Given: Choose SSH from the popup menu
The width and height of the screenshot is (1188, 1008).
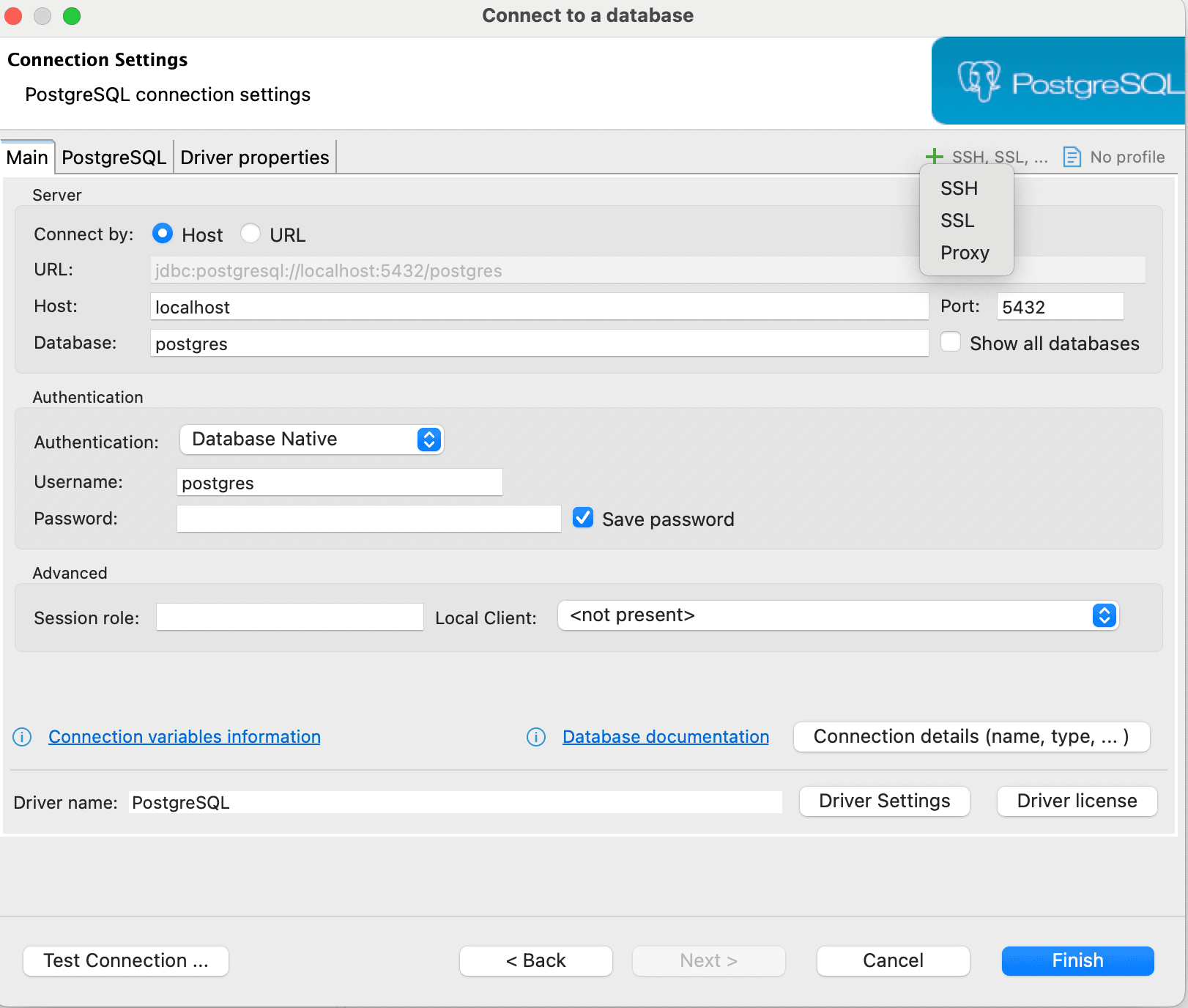Looking at the screenshot, I should pyautogui.click(x=967, y=188).
